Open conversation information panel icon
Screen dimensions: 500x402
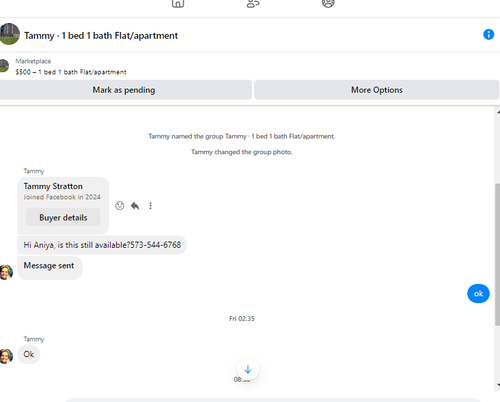(488, 34)
